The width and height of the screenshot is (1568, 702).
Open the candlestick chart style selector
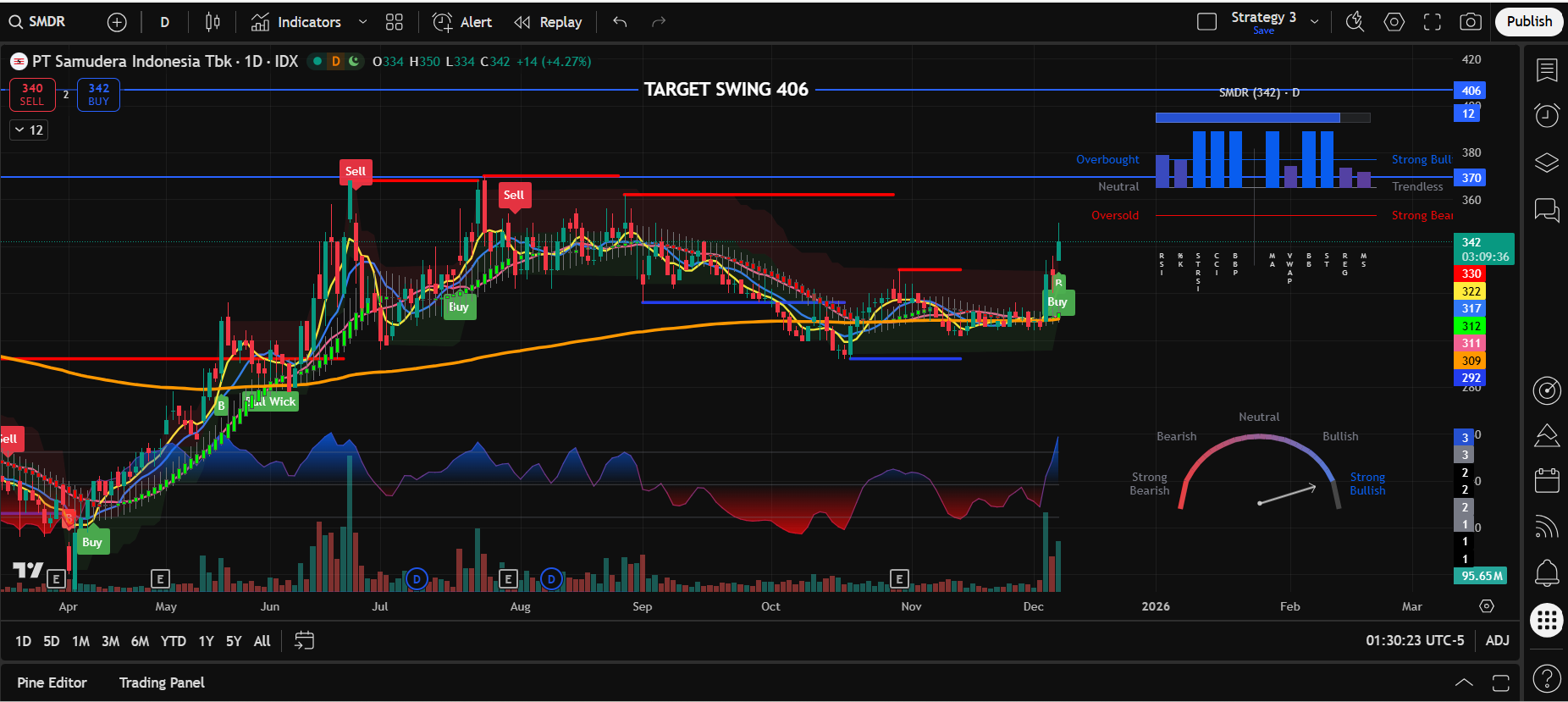pyautogui.click(x=213, y=22)
